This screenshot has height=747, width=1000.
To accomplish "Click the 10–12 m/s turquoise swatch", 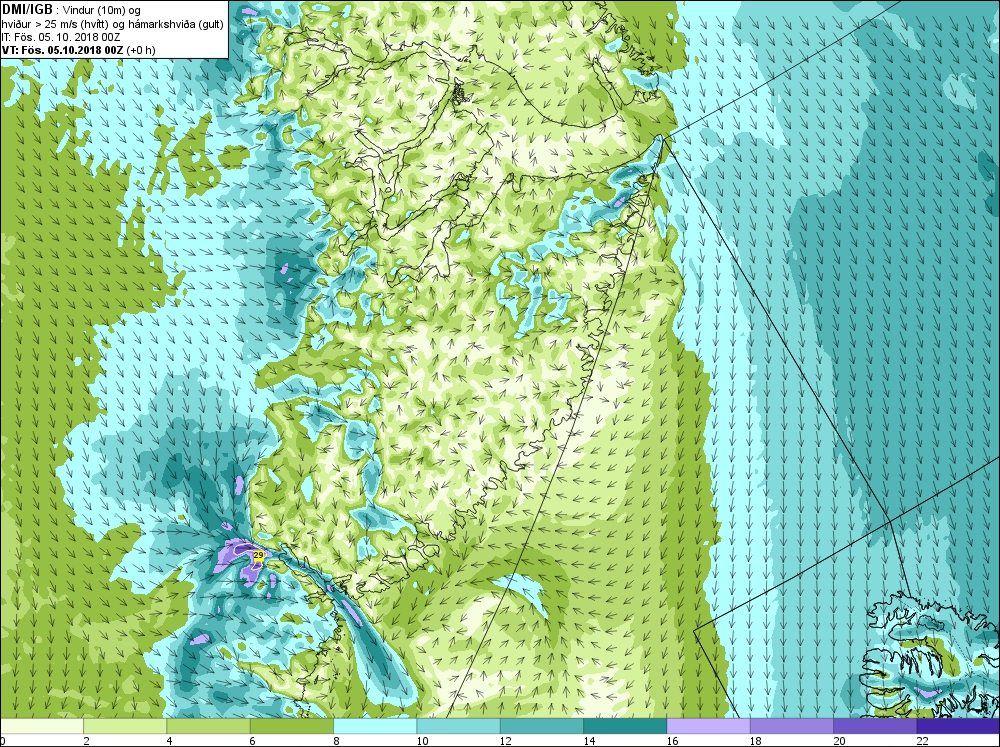I will [x=458, y=726].
